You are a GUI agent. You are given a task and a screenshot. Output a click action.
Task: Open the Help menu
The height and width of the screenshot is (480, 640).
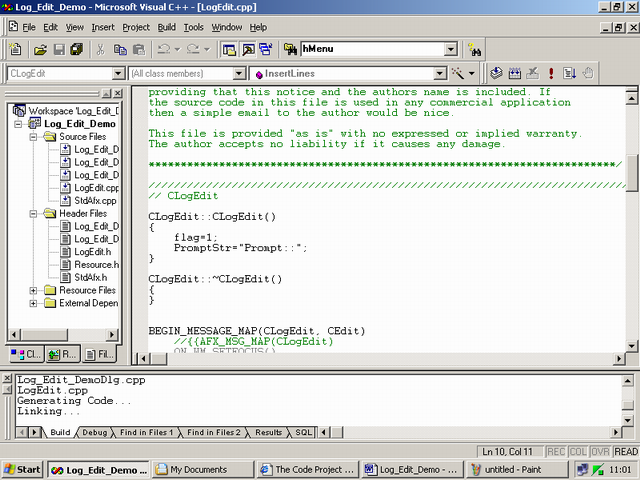coord(258,27)
